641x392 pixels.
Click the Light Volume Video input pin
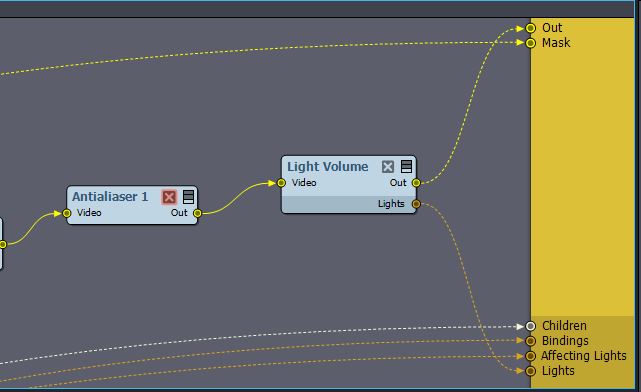click(281, 183)
